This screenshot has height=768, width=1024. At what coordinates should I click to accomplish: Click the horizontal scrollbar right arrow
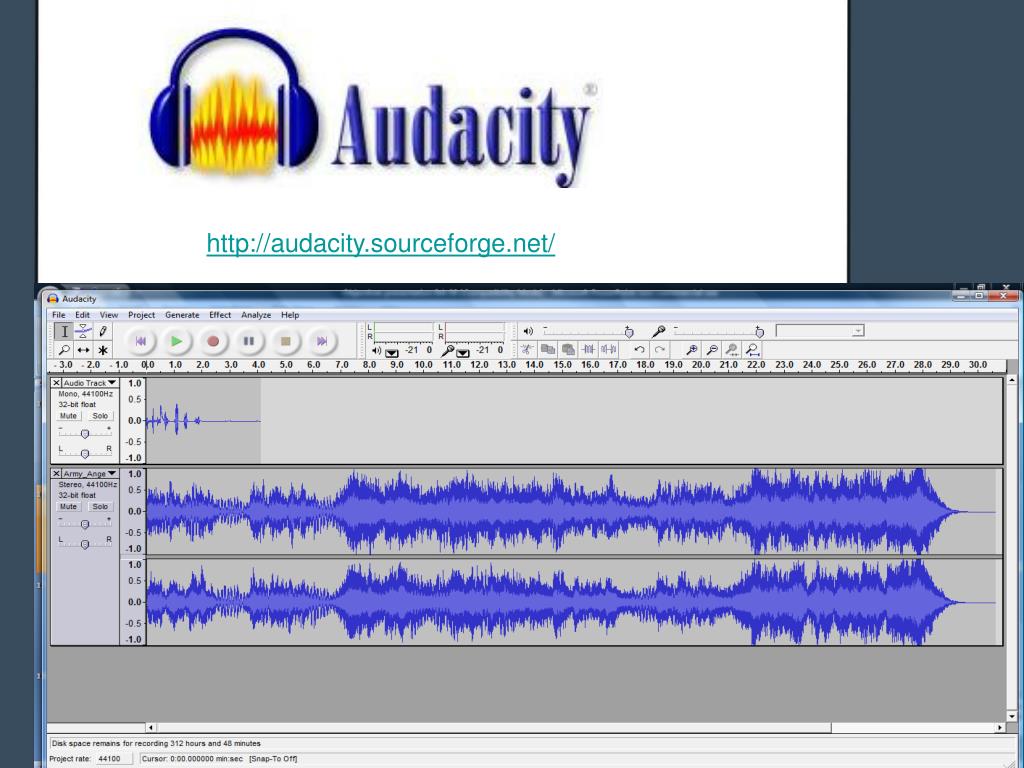pyautogui.click(x=1000, y=727)
